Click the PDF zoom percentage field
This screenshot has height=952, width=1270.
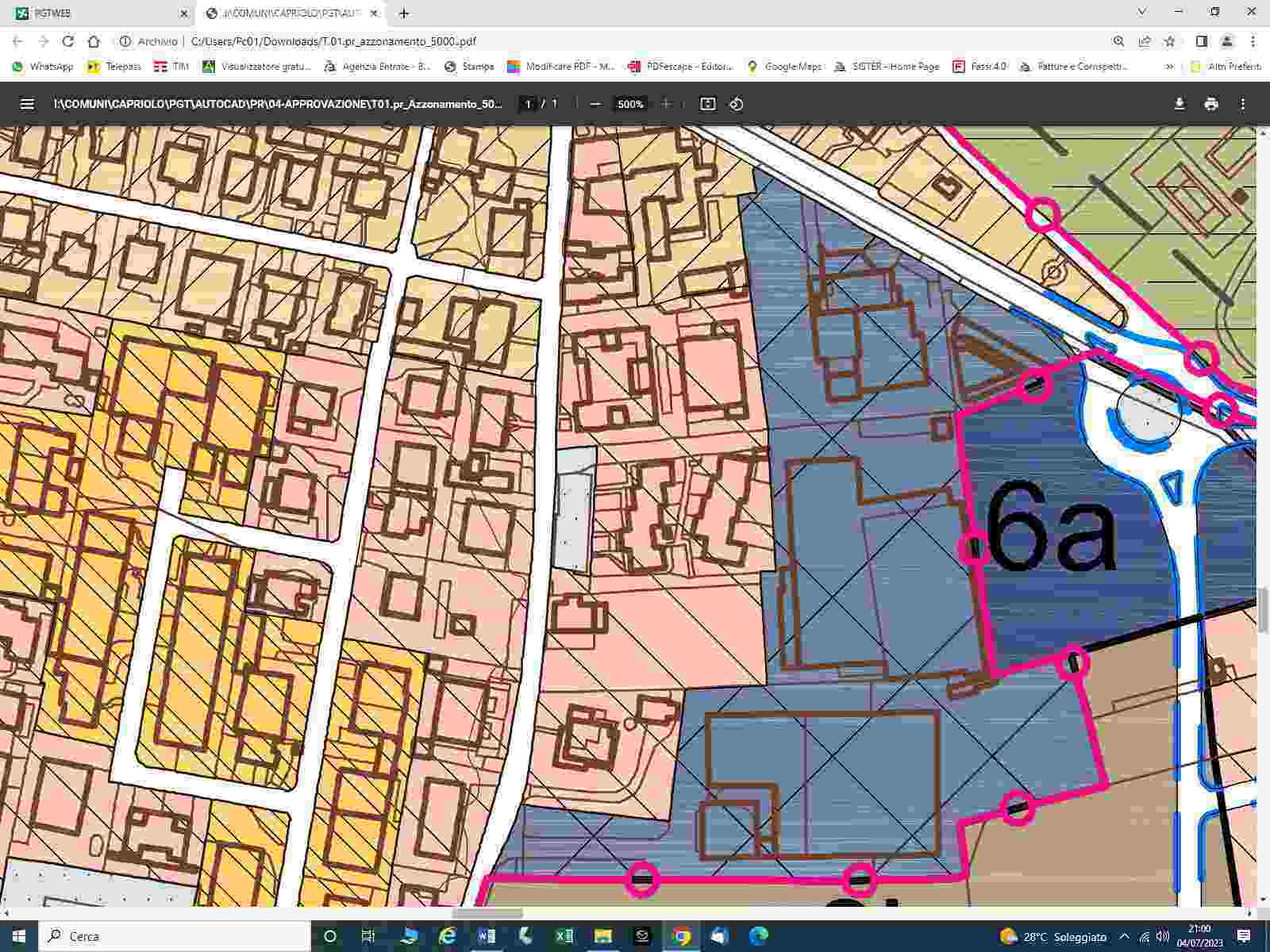click(x=630, y=104)
